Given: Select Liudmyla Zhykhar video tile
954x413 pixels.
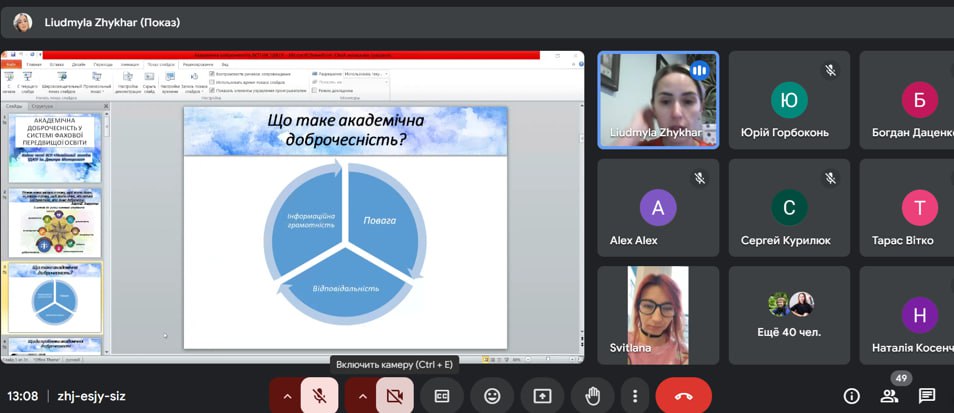Looking at the screenshot, I should point(658,100).
